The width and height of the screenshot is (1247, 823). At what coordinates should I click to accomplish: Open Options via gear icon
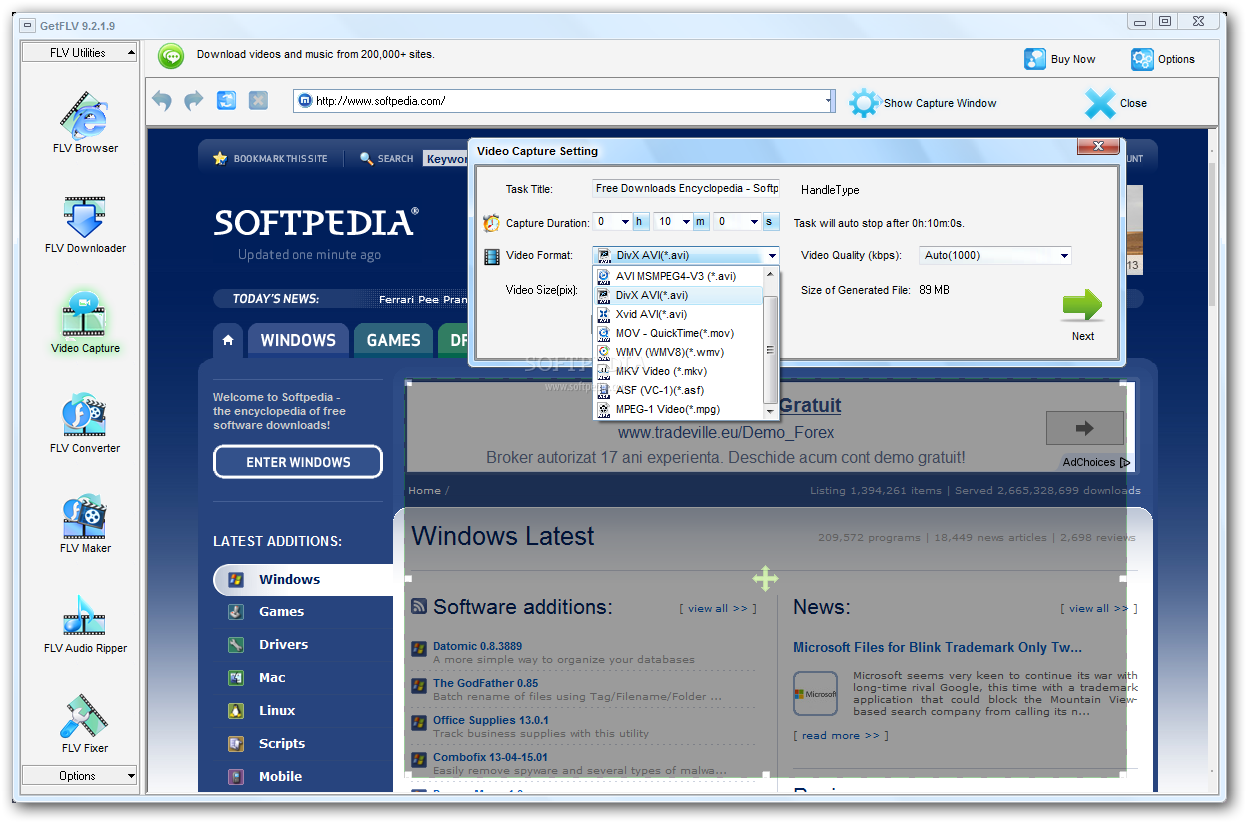(1142, 59)
